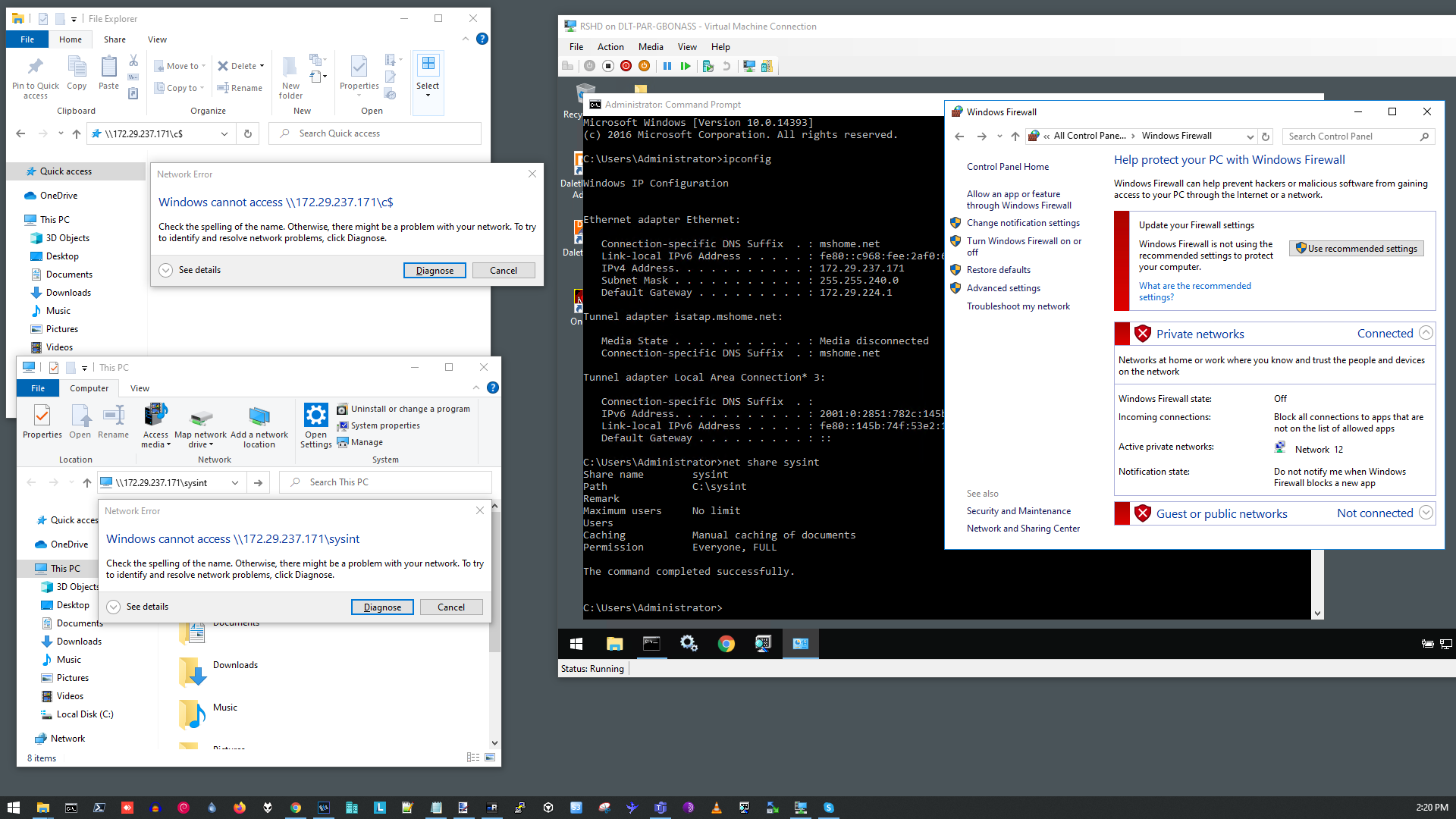Open Settings gear in guest VM taskbar

click(689, 644)
